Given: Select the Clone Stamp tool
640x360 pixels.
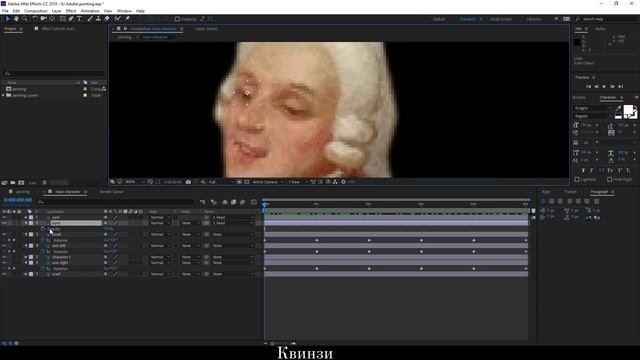Looking at the screenshot, I should (x=98, y=19).
